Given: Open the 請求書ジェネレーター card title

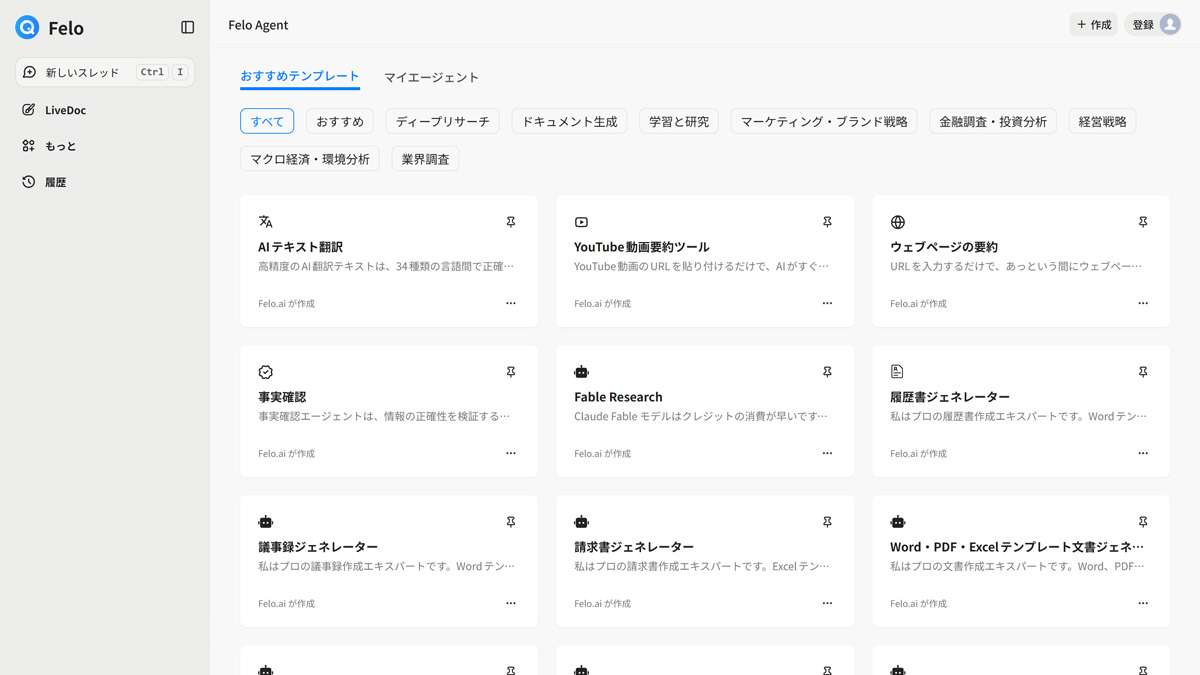Looking at the screenshot, I should click(634, 547).
